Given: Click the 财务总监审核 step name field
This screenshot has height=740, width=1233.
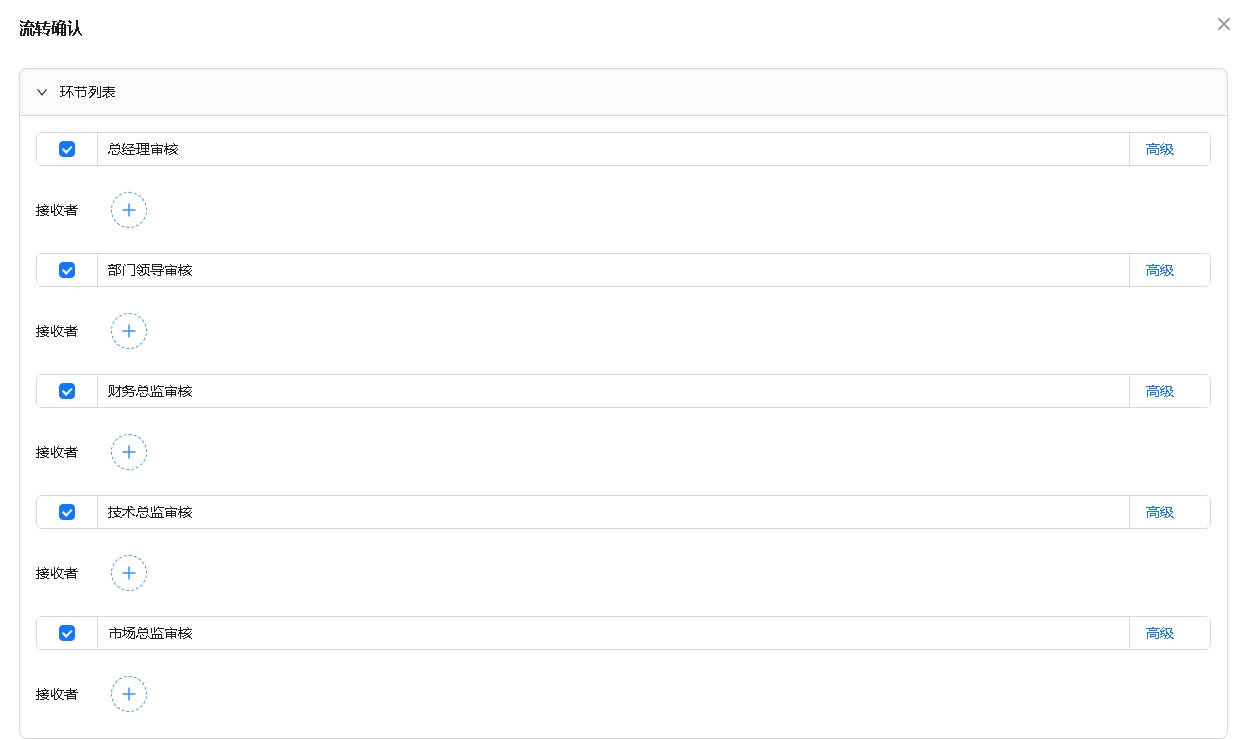Looking at the screenshot, I should (x=612, y=391).
